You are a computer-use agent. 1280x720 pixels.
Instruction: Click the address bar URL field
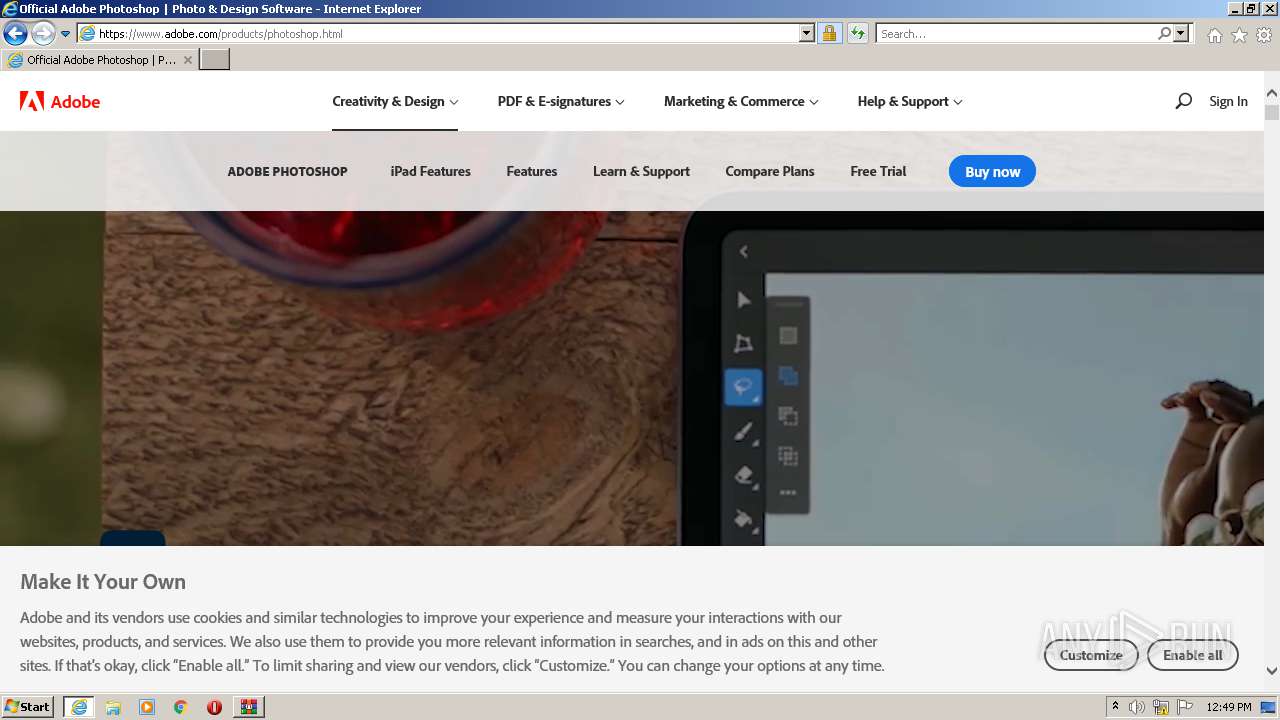pos(438,33)
